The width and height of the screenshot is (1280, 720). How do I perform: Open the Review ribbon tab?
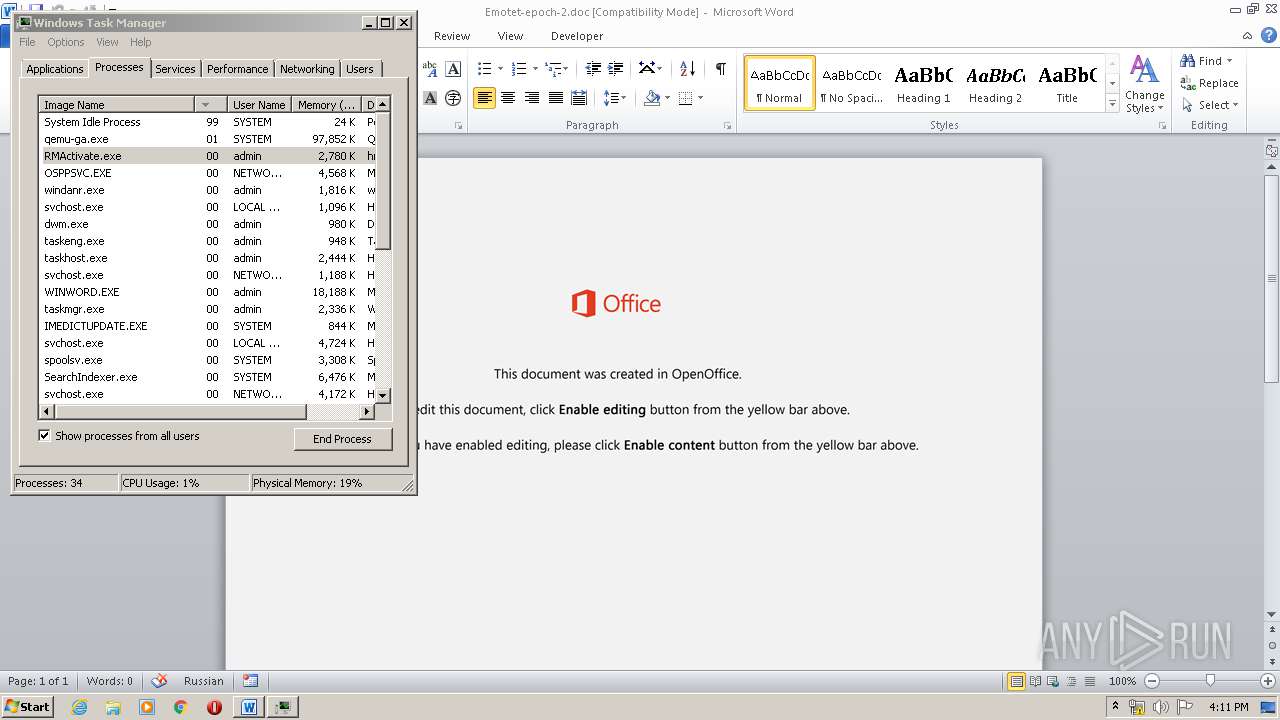[452, 36]
